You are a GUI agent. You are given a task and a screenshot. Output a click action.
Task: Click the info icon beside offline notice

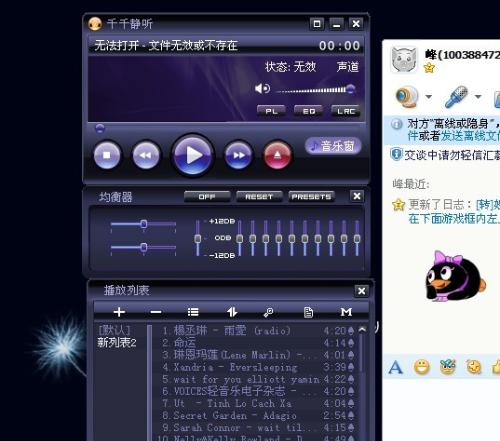pyautogui.click(x=397, y=124)
